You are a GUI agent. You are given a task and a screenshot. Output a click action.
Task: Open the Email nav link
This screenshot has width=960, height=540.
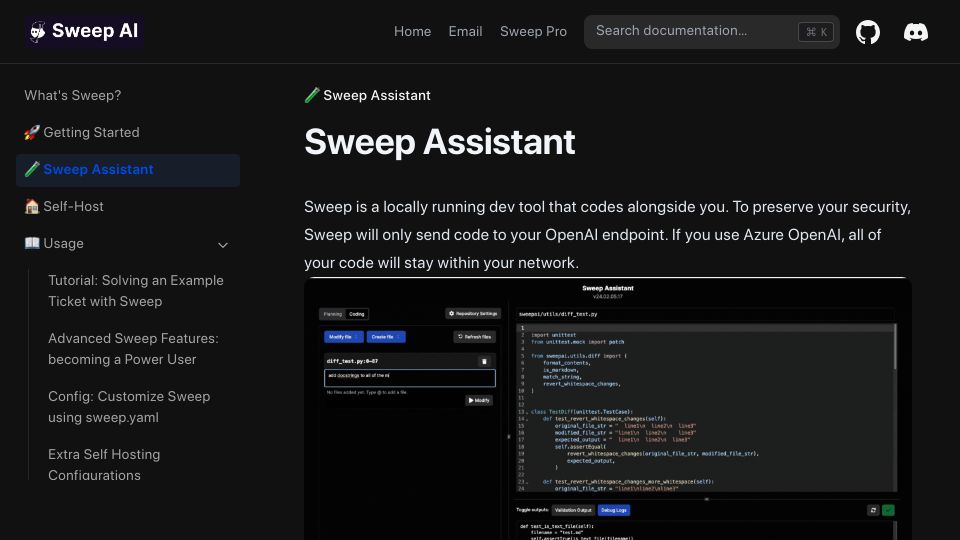coord(465,31)
